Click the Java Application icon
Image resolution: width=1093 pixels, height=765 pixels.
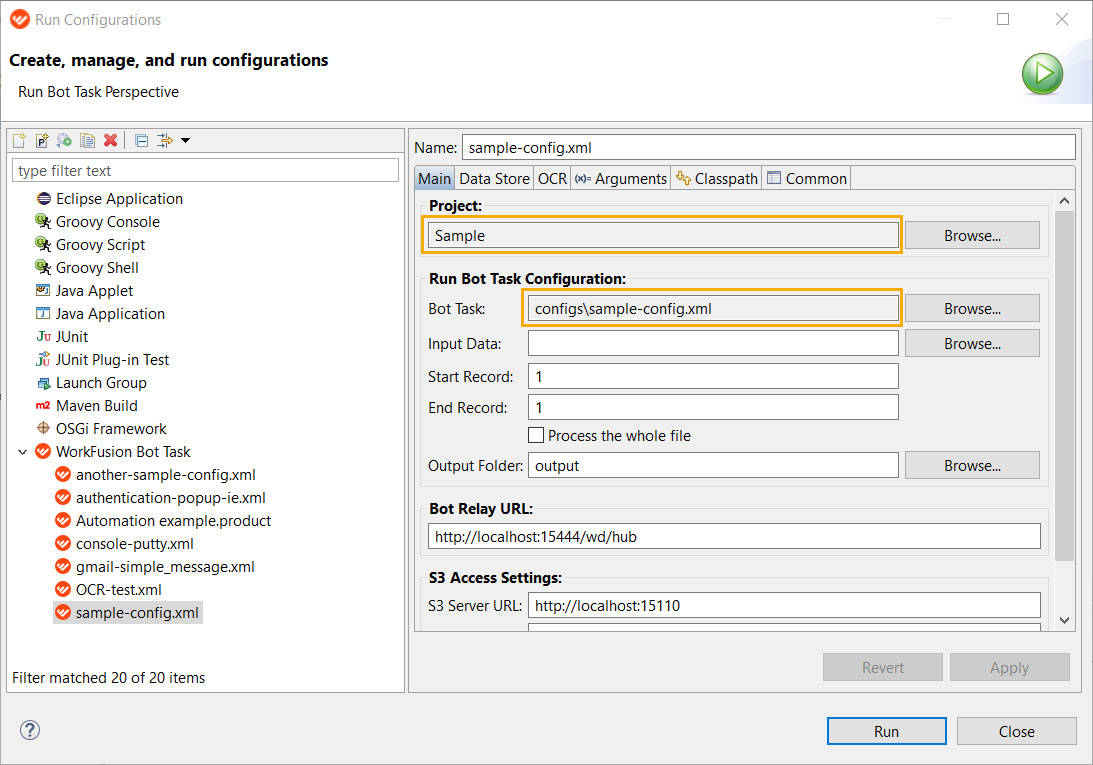click(43, 313)
